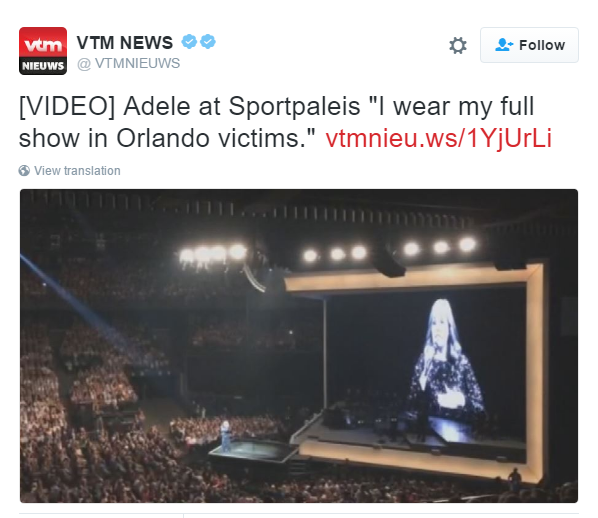Click the second verified badge icon

pos(207,42)
